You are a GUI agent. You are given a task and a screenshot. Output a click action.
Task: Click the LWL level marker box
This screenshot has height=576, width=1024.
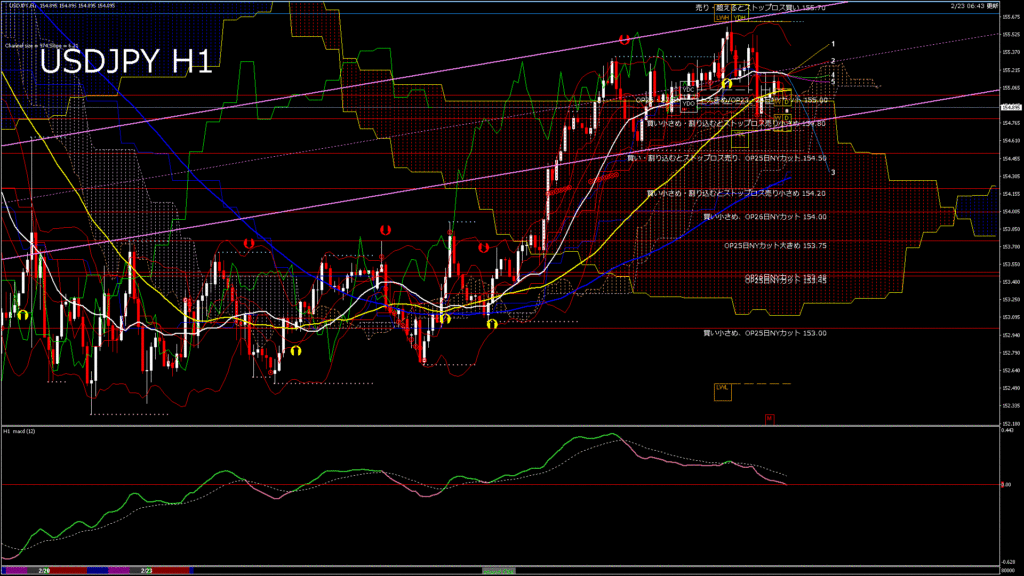click(x=722, y=388)
